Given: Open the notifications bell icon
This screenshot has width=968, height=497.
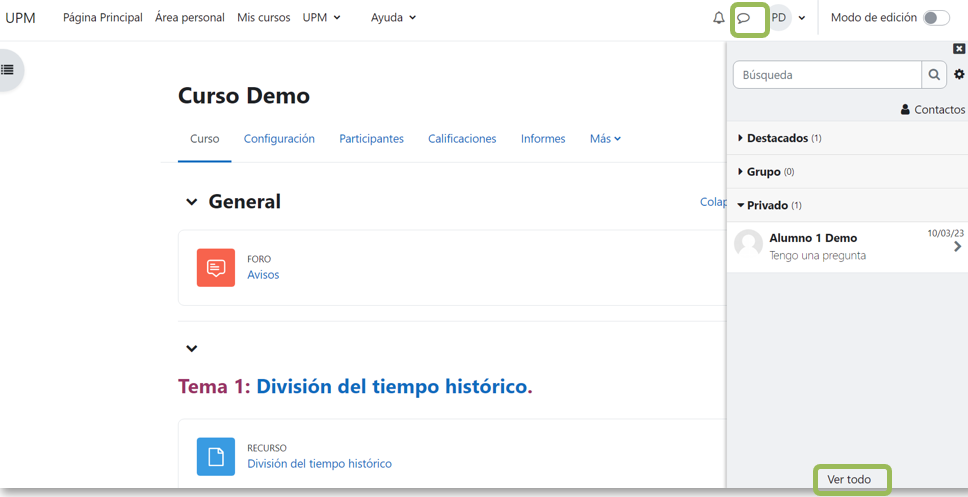Looking at the screenshot, I should click(718, 18).
